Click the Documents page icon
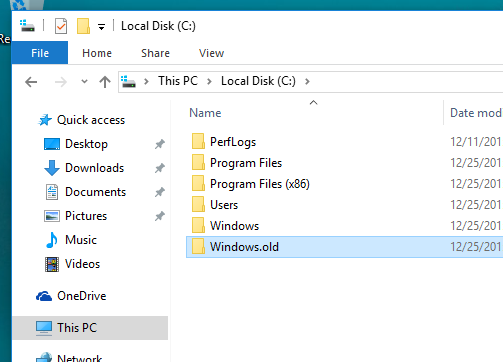Viewport: 503px width, 362px height. click(52, 192)
